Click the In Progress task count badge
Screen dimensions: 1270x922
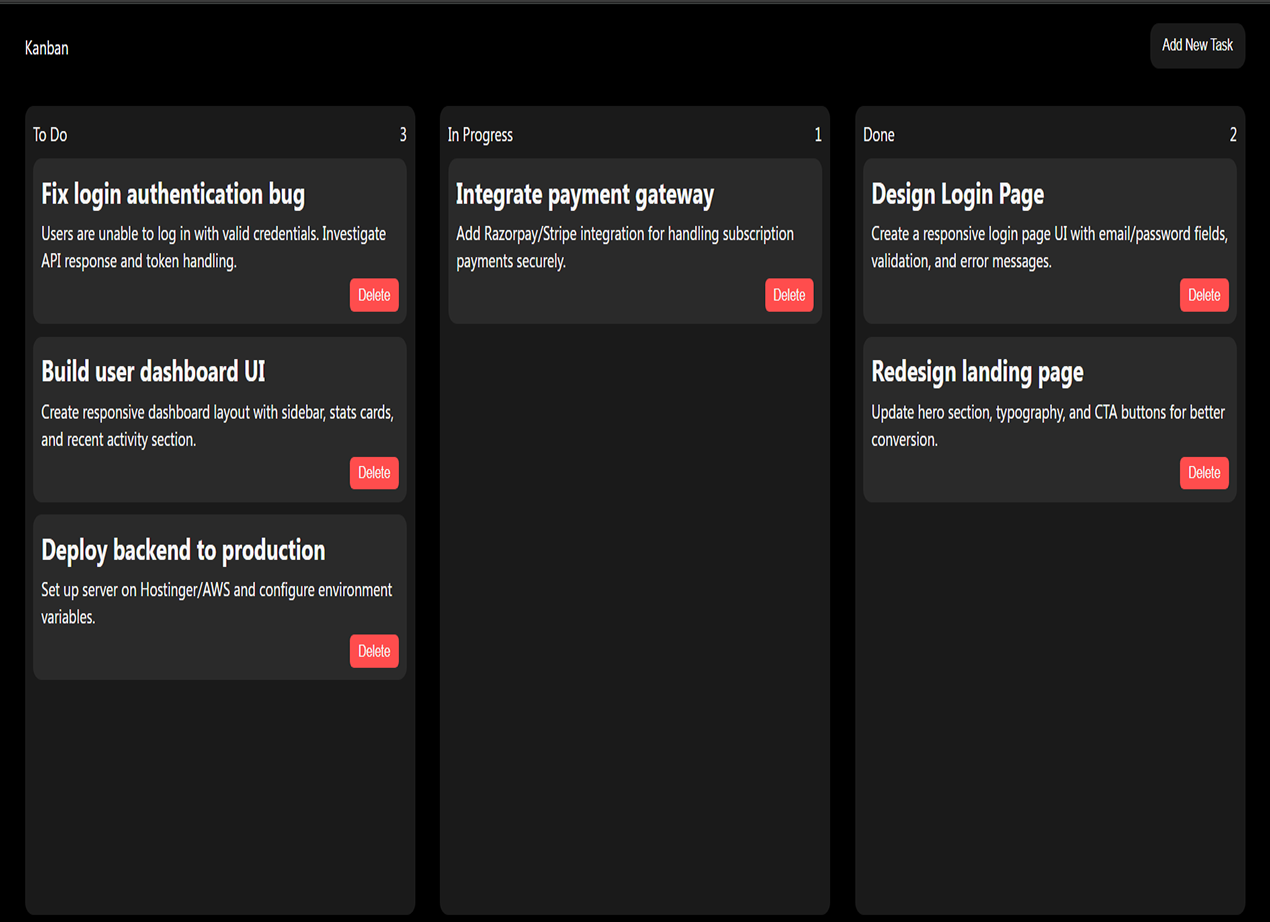tap(818, 133)
